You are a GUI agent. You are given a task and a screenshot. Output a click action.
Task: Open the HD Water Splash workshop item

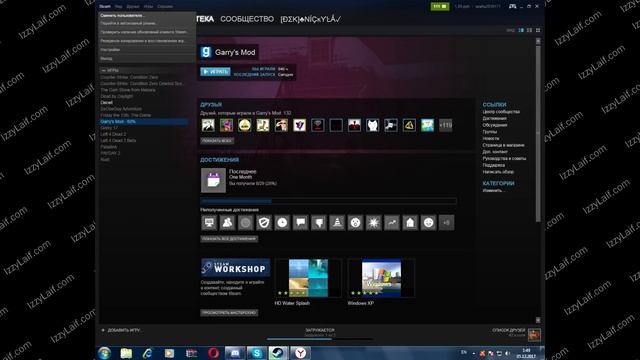point(308,278)
